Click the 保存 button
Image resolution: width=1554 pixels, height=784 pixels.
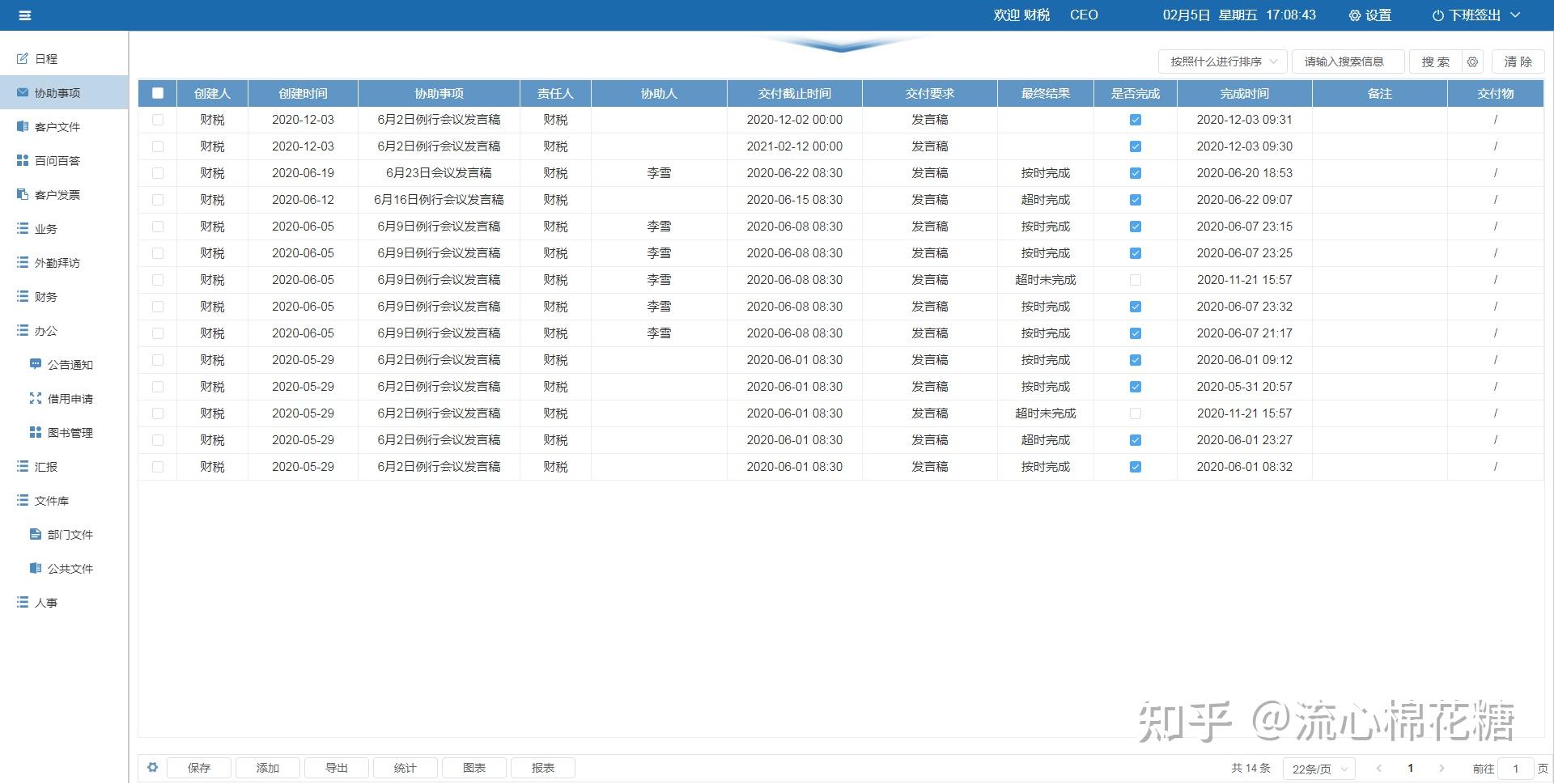[x=199, y=768]
